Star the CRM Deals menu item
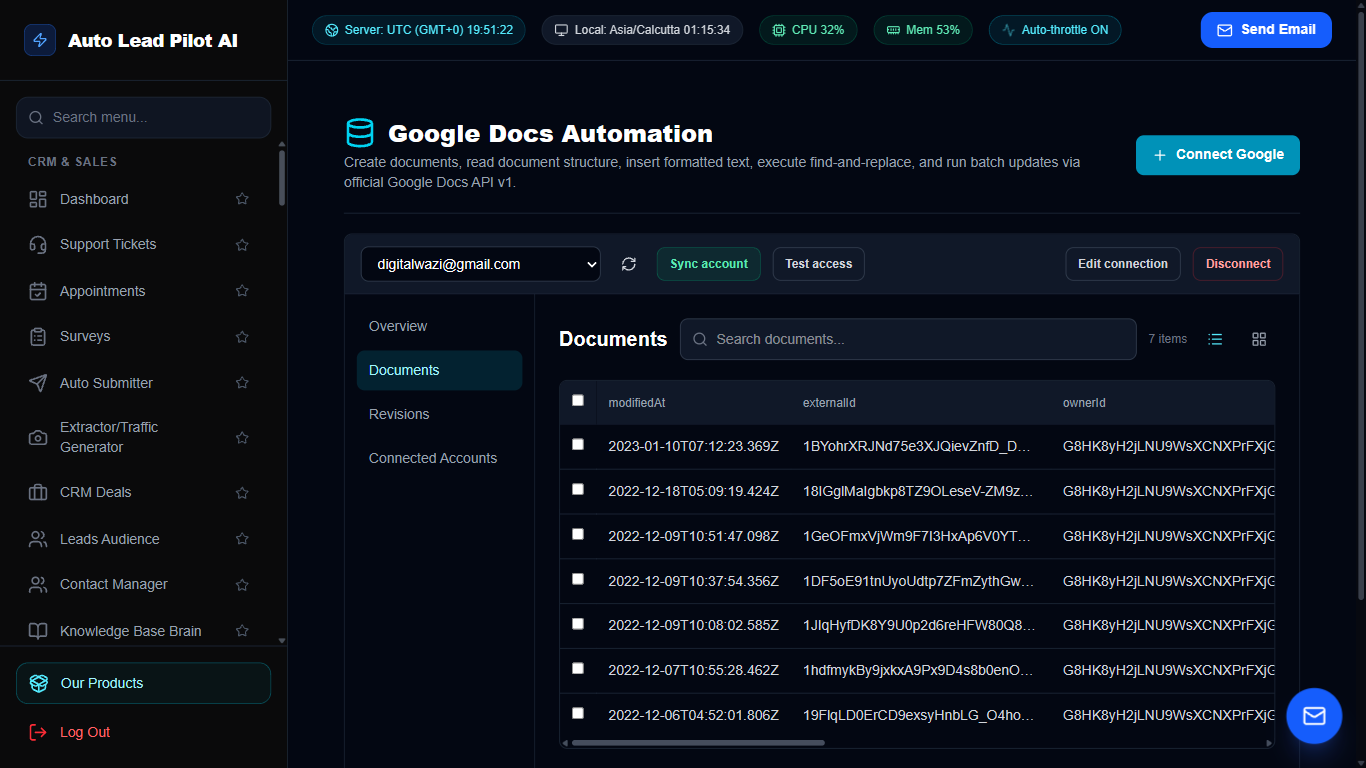 pos(242,492)
